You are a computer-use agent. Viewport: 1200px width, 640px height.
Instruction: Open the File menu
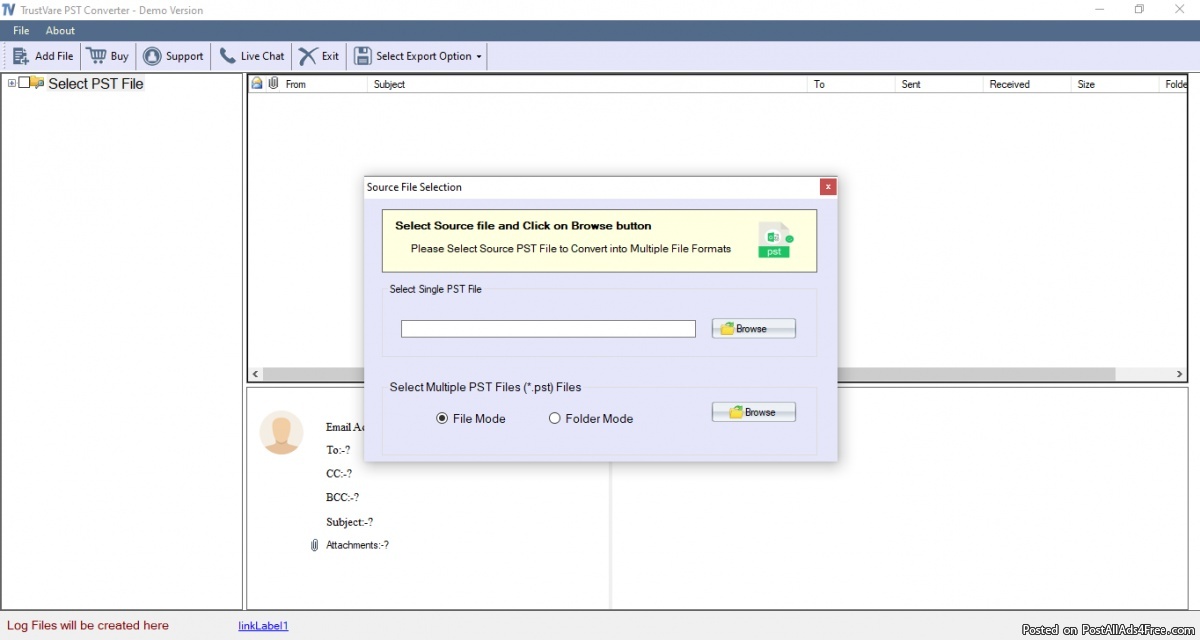click(x=21, y=30)
